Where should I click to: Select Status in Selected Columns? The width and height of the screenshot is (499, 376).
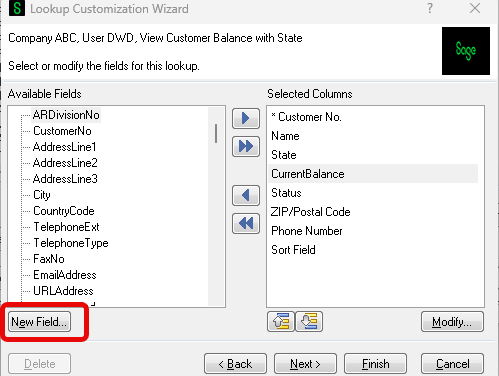click(x=373, y=193)
